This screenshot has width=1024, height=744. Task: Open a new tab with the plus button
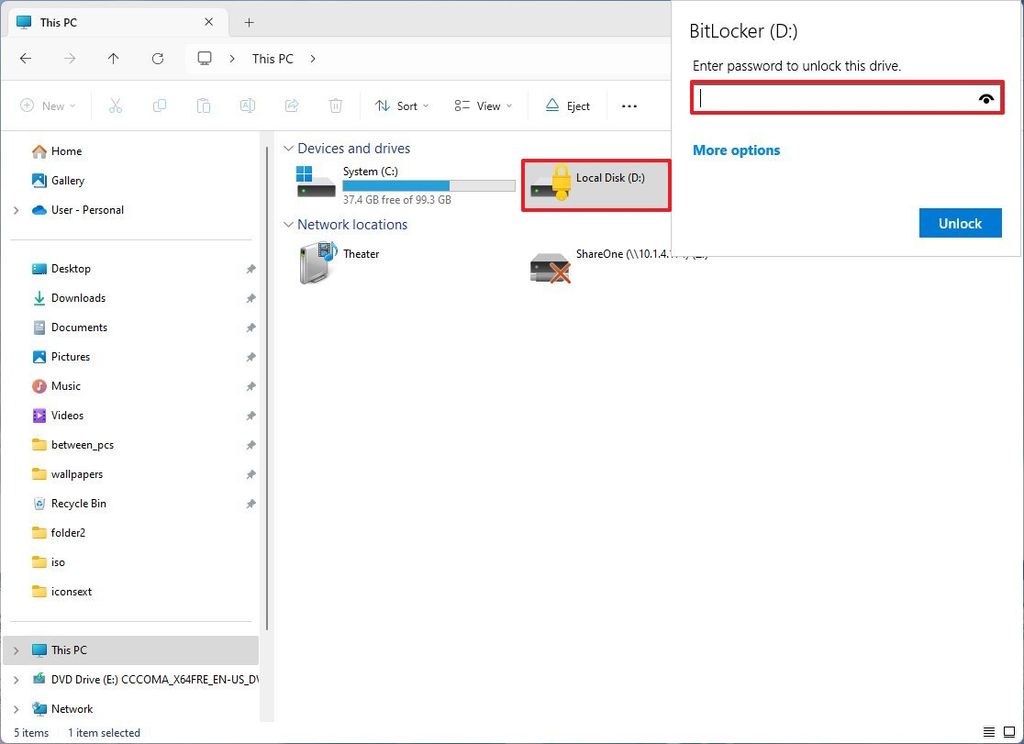coord(249,22)
